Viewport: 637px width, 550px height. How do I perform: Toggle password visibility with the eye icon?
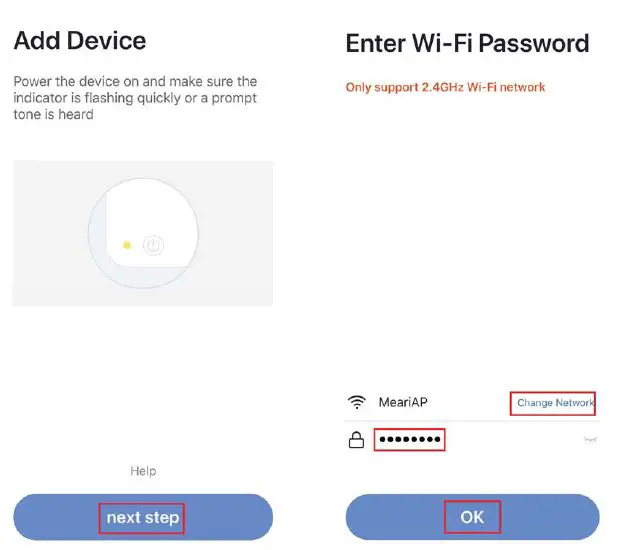click(590, 440)
